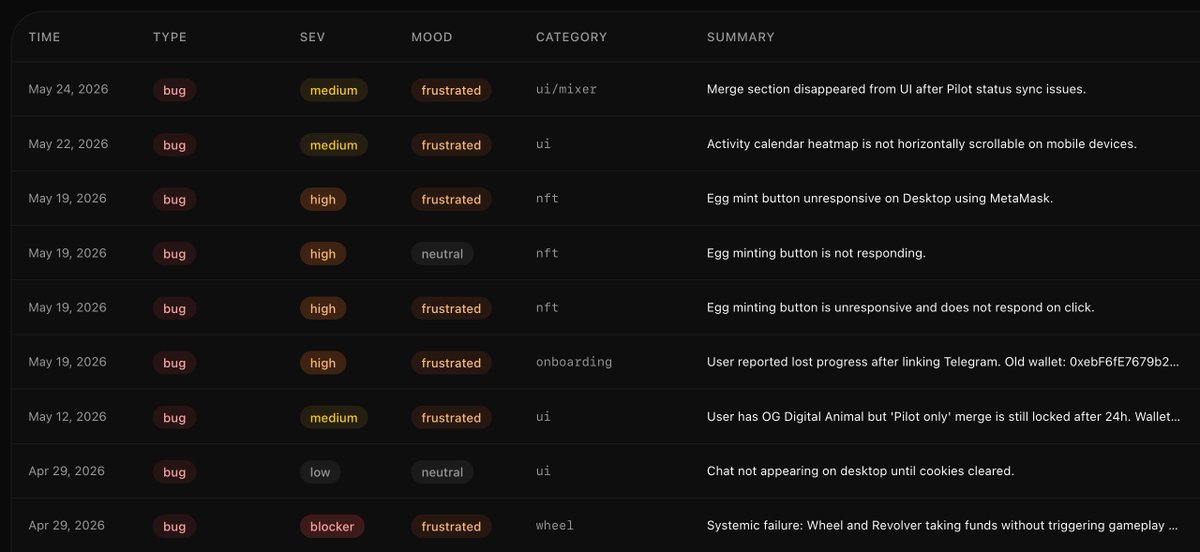Click the 'frustrated' badge in the wheel row
This screenshot has width=1200, height=552.
point(451,526)
